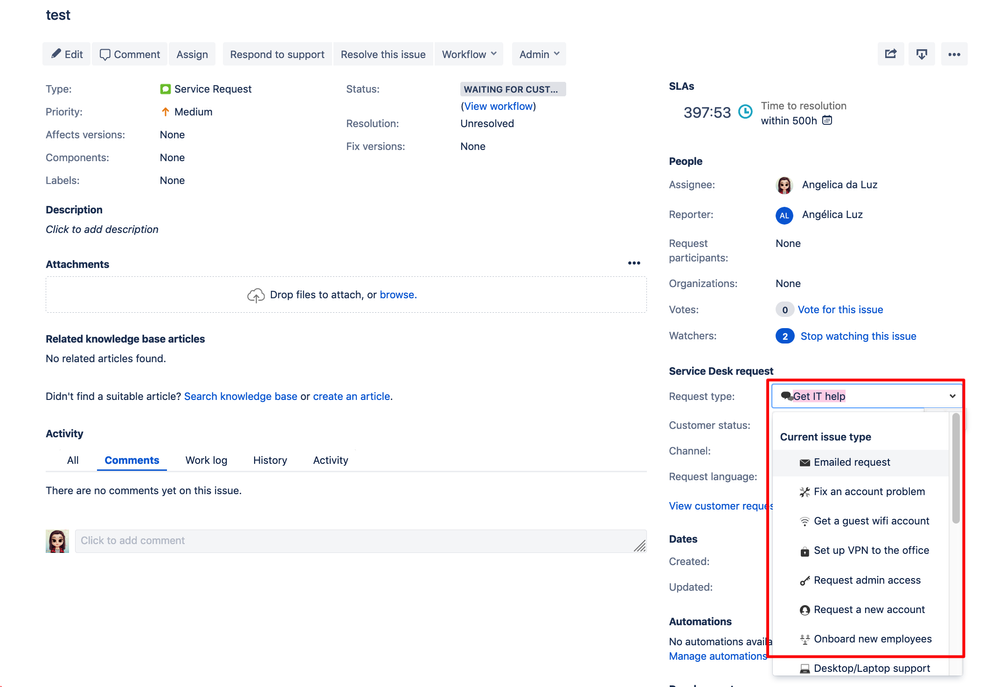Viewport: 999px width, 687px height.
Task: Click create an article link
Action: pos(351,396)
